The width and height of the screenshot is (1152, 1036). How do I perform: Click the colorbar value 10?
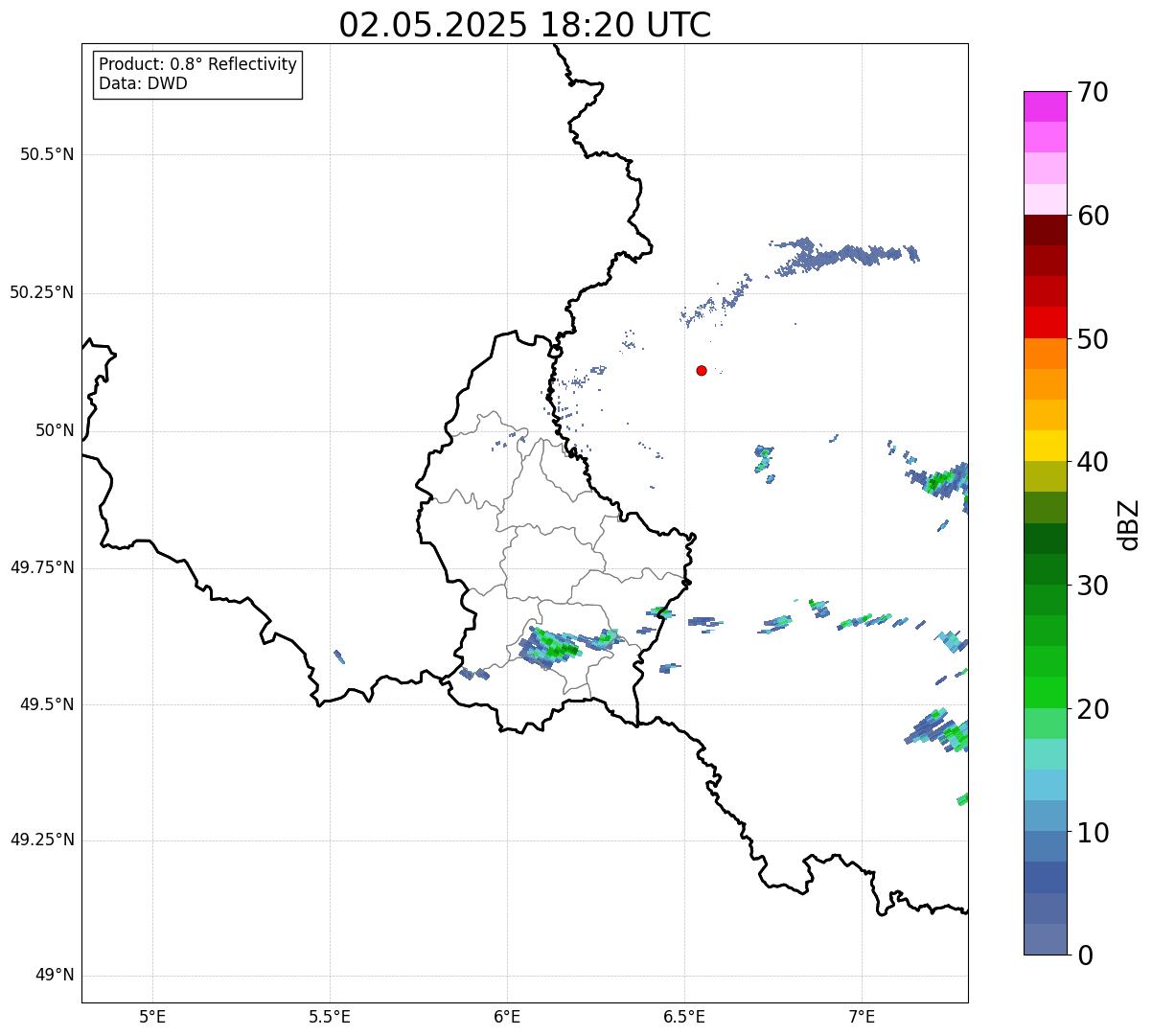(1093, 833)
